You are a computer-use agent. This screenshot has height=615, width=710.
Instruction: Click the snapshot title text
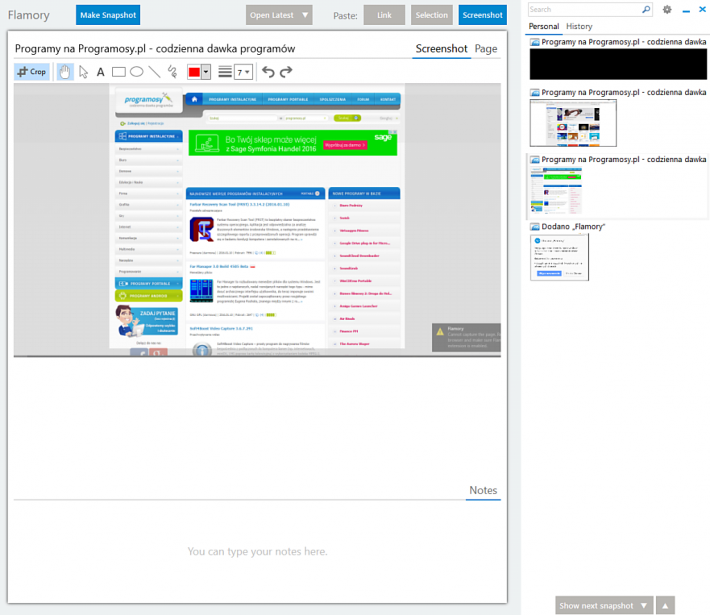click(155, 48)
